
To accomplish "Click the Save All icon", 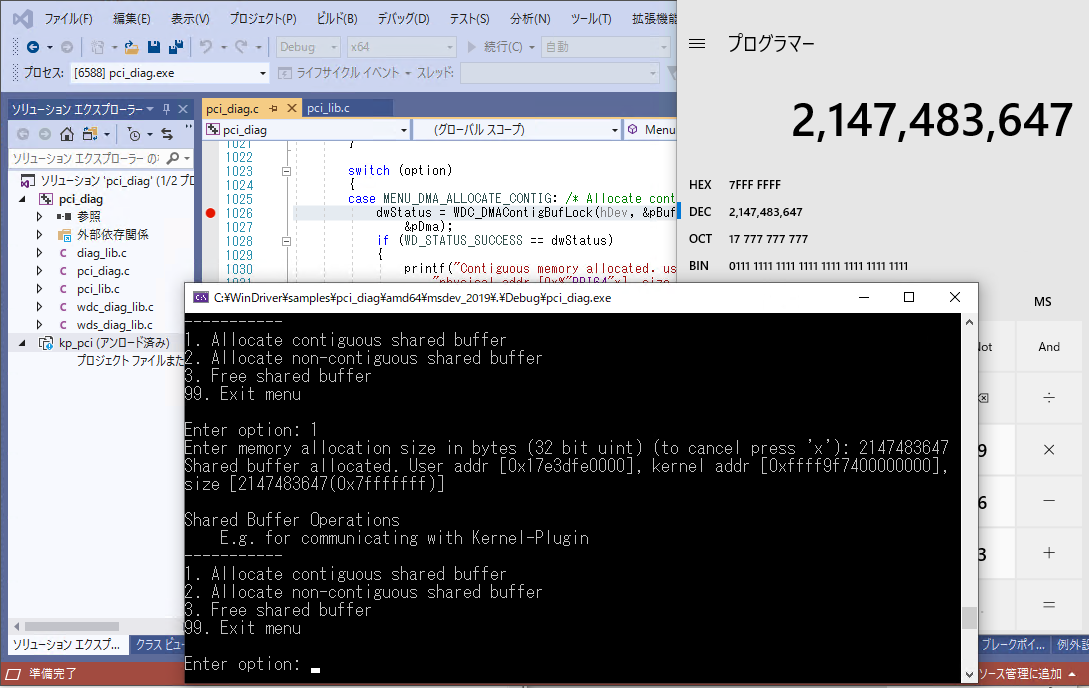I will click(x=176, y=47).
